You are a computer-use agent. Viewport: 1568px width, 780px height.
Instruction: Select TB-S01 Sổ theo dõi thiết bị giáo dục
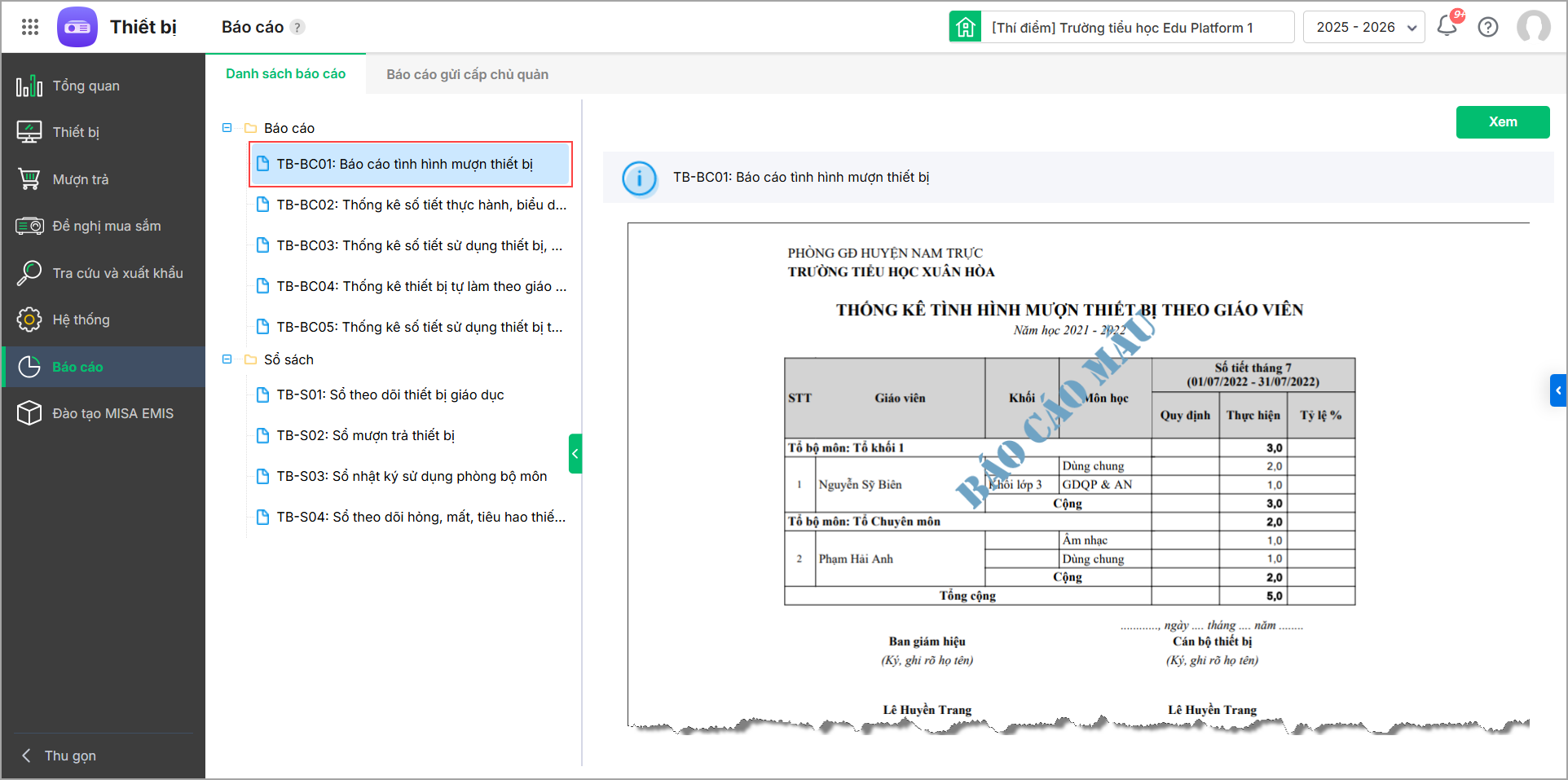click(411, 394)
